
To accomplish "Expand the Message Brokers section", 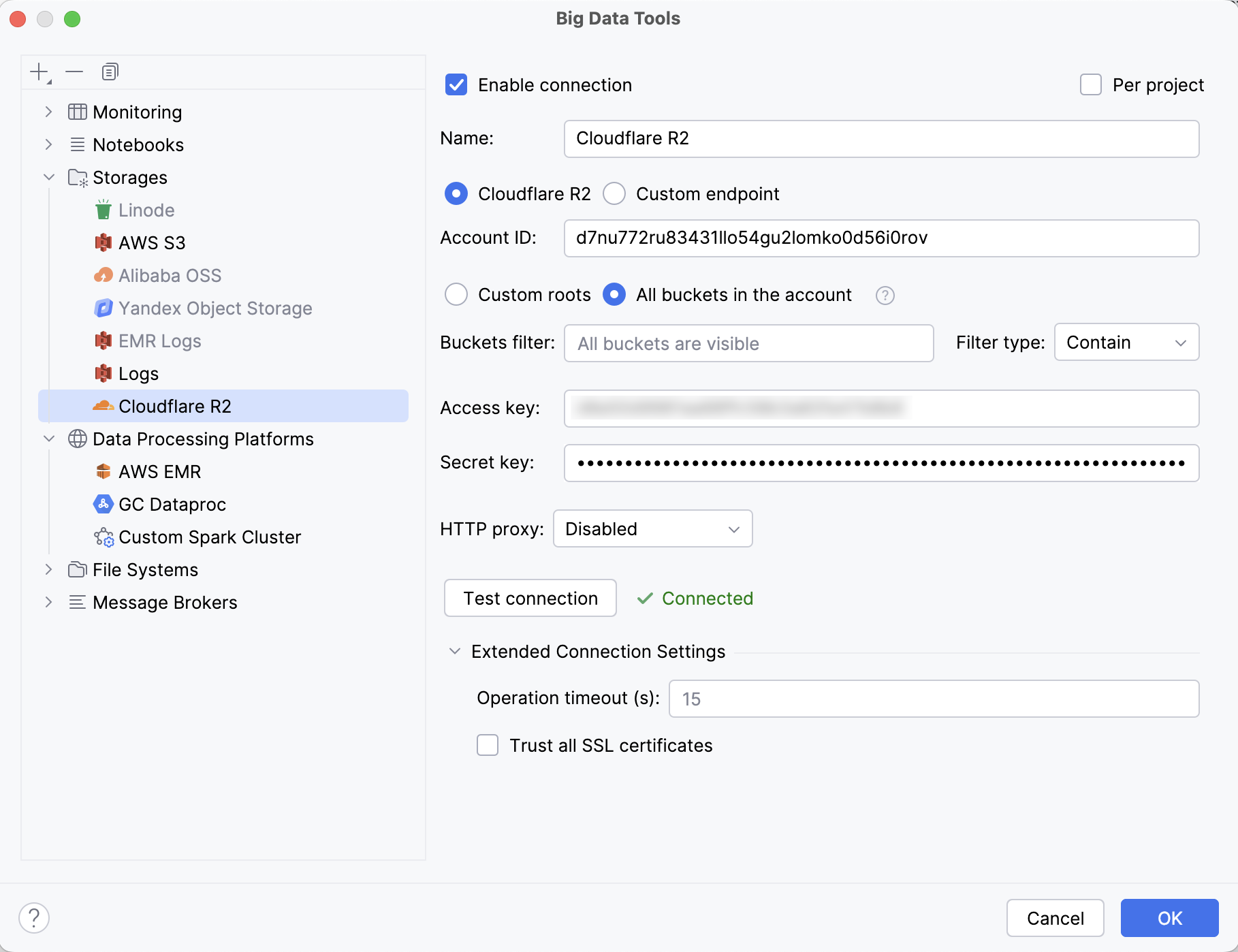I will coord(48,602).
